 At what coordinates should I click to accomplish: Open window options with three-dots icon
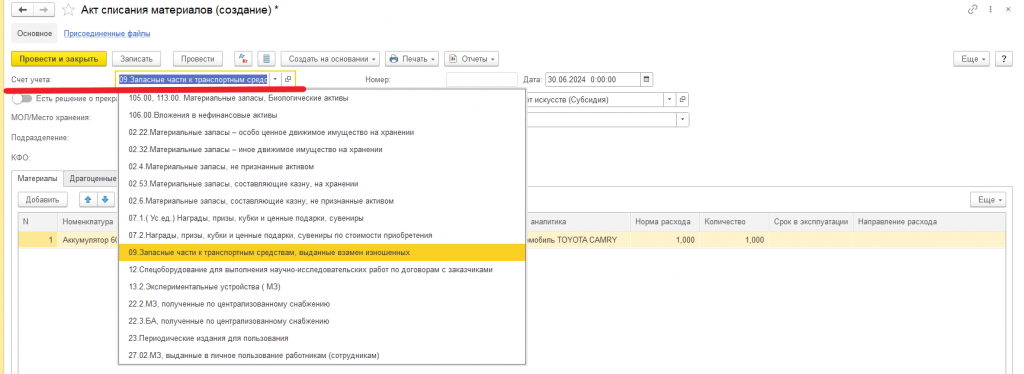pos(990,10)
